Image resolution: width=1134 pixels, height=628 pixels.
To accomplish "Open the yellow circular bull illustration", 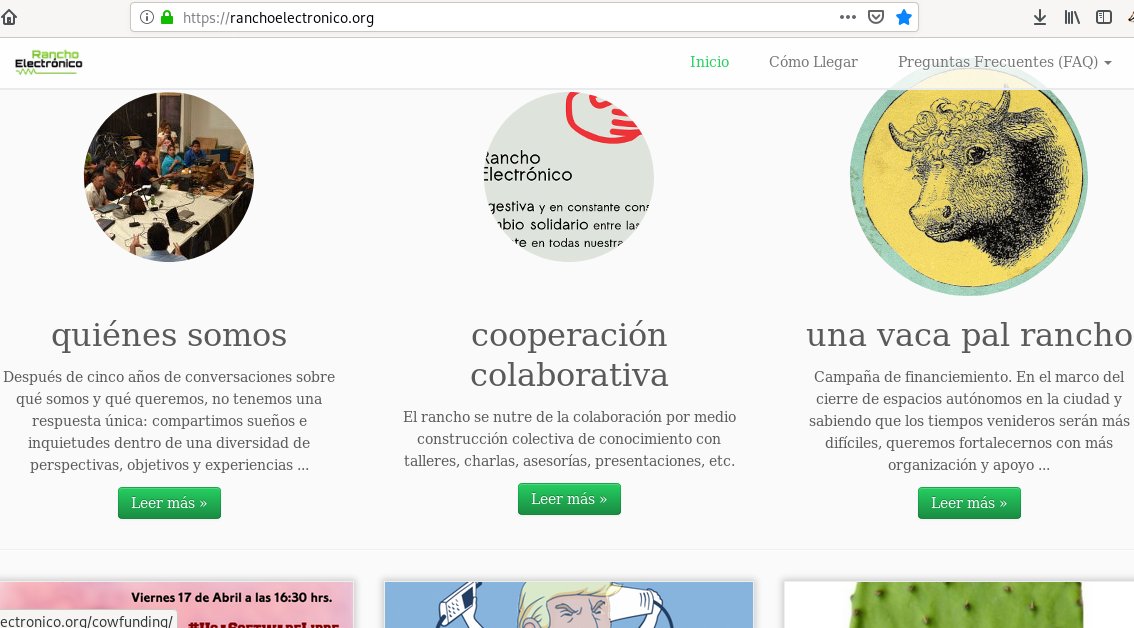I will (x=969, y=177).
